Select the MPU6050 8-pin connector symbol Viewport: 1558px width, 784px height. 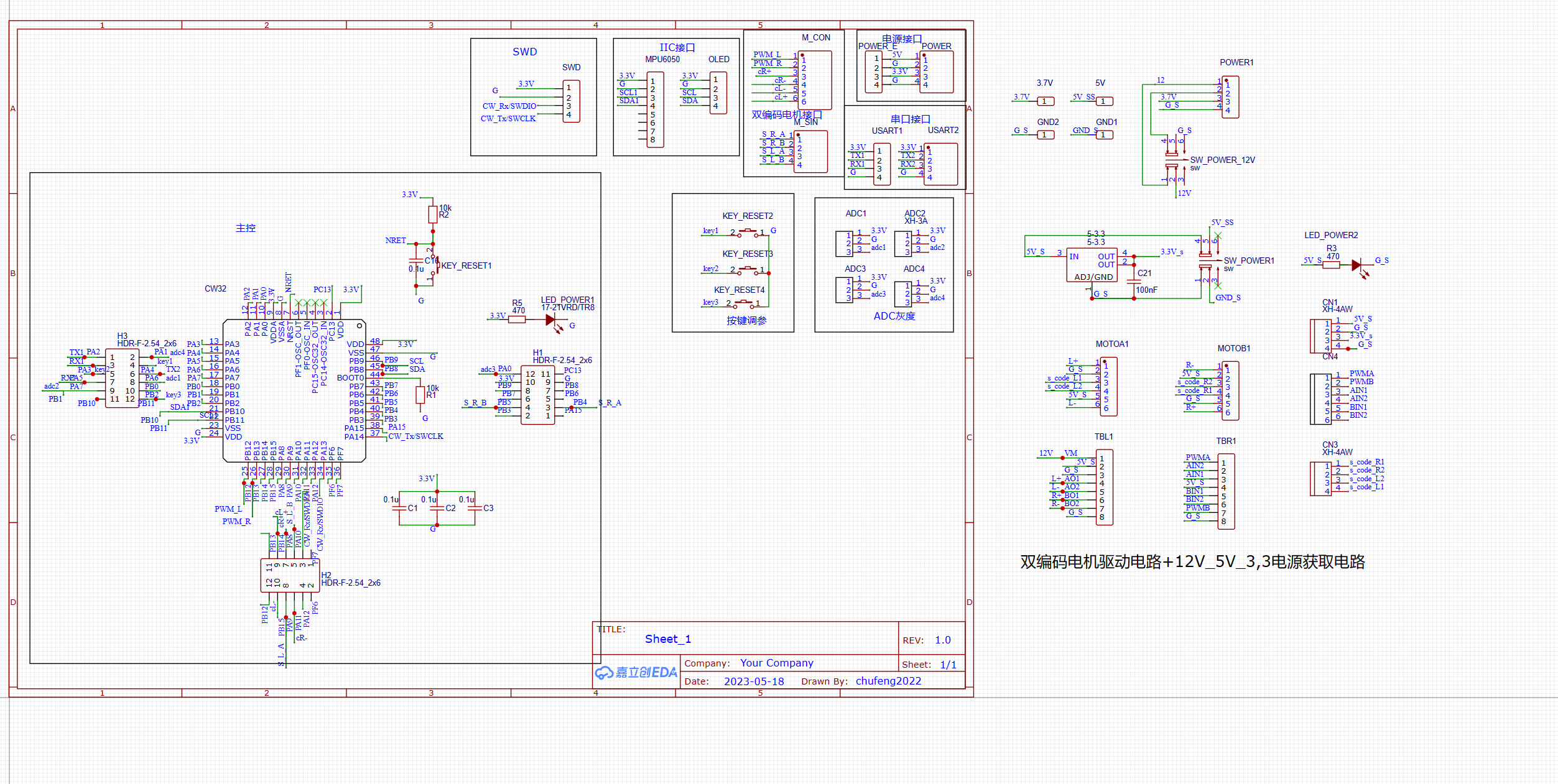[x=656, y=109]
